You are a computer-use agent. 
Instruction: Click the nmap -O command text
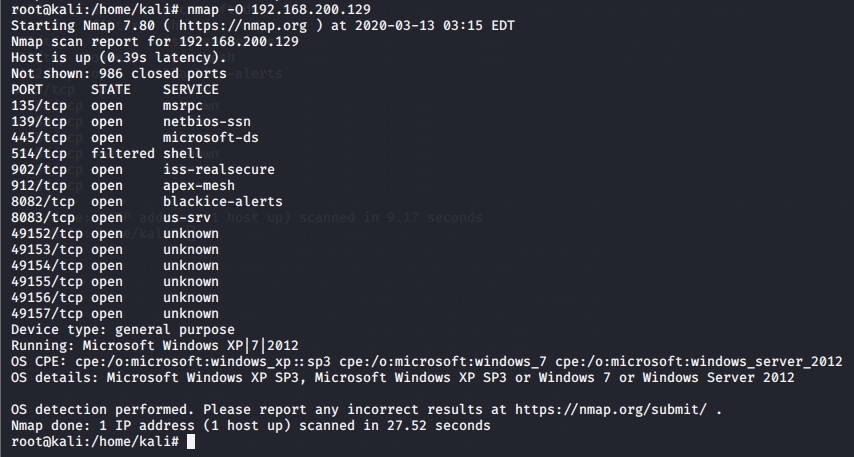[252, 9]
